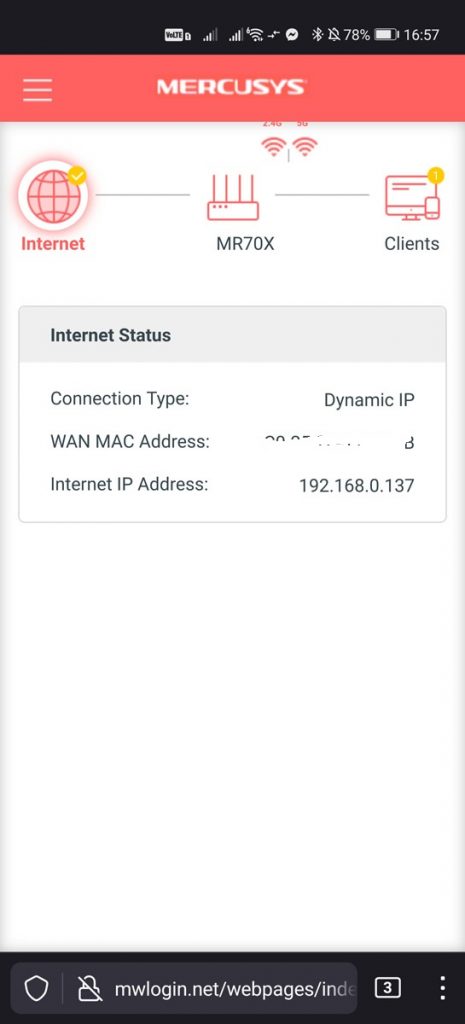465x1024 pixels.
Task: Click the Mercusys logo in header
Action: pos(231,88)
